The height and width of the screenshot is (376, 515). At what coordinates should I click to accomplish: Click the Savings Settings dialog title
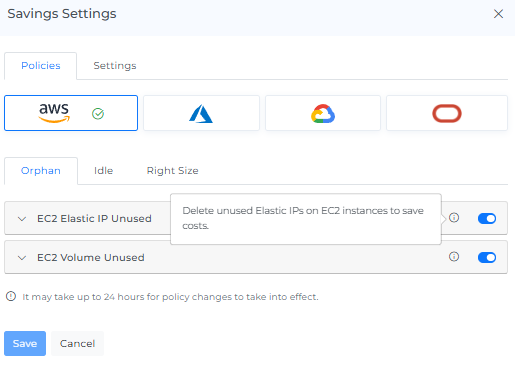pyautogui.click(x=62, y=14)
